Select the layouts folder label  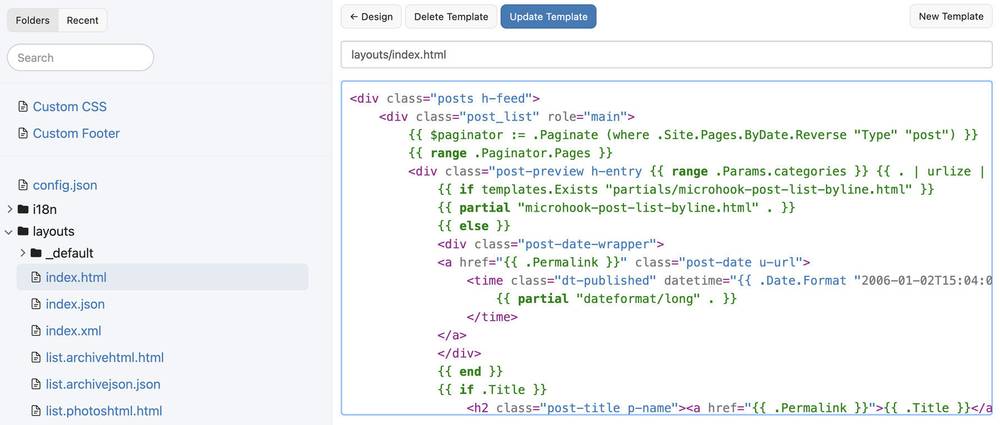tap(54, 231)
